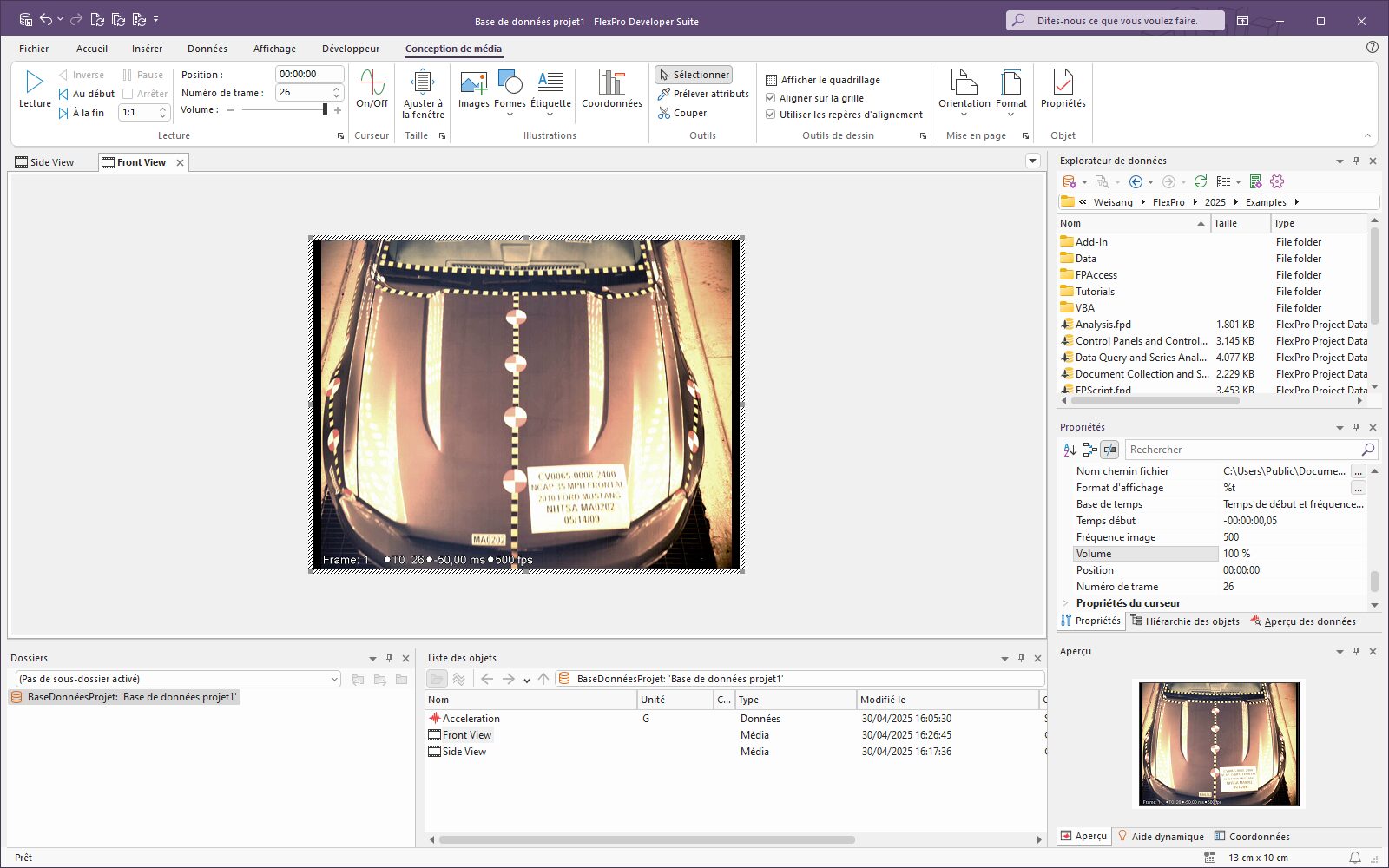This screenshot has height=868, width=1389.
Task: Select the Coordonnées ribbon icon
Action: pos(611,83)
